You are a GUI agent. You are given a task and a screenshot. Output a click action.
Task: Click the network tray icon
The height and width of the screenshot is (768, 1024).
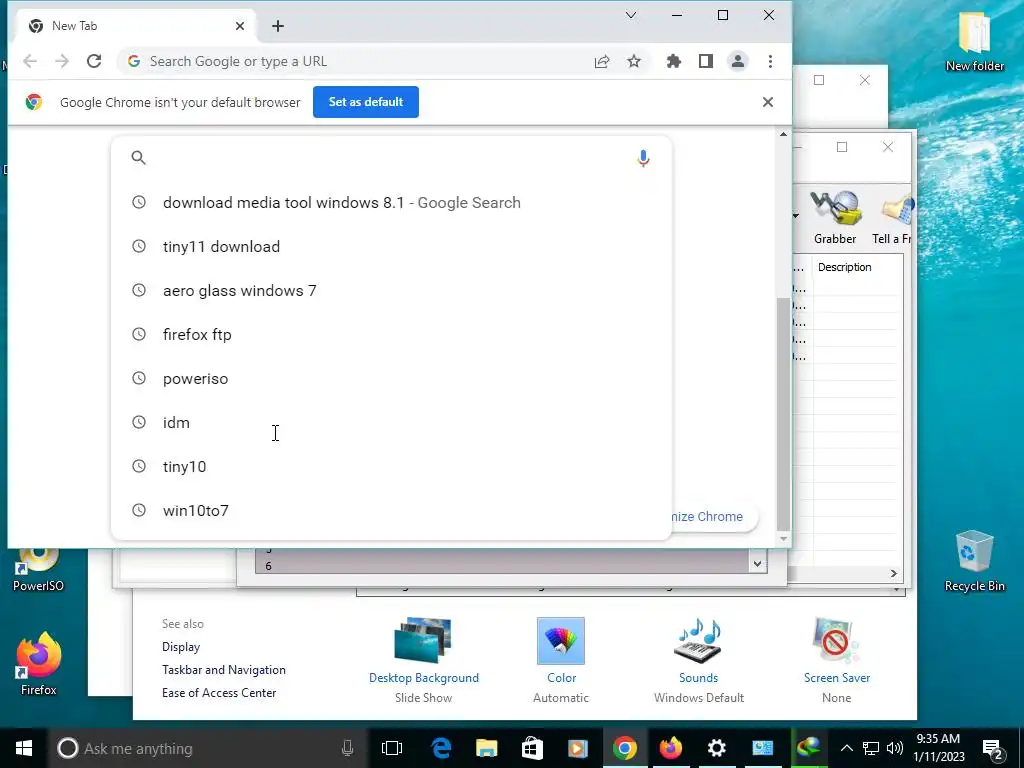tap(871, 748)
